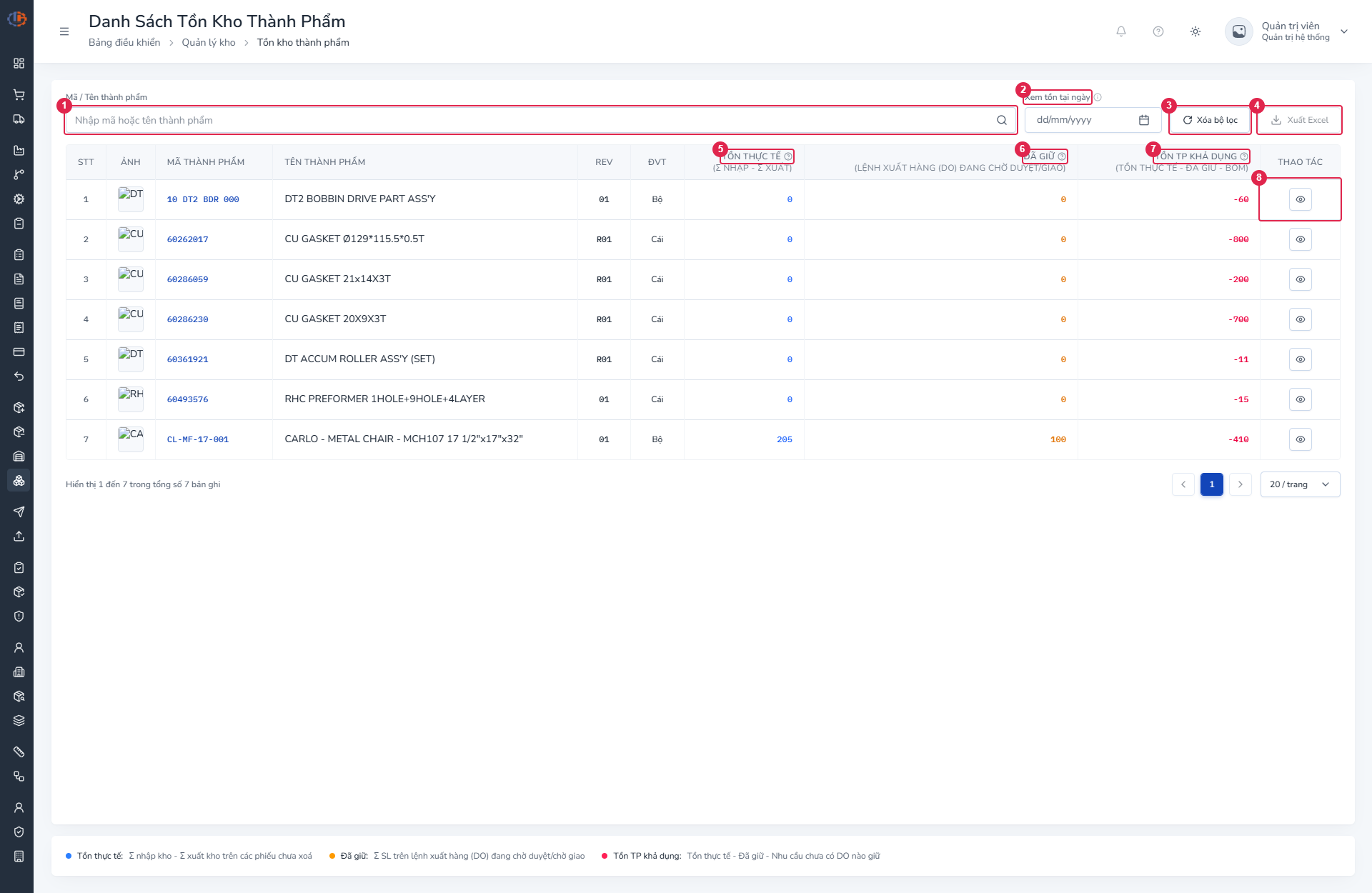Open Quản lý kho breadcrumb

tap(209, 43)
